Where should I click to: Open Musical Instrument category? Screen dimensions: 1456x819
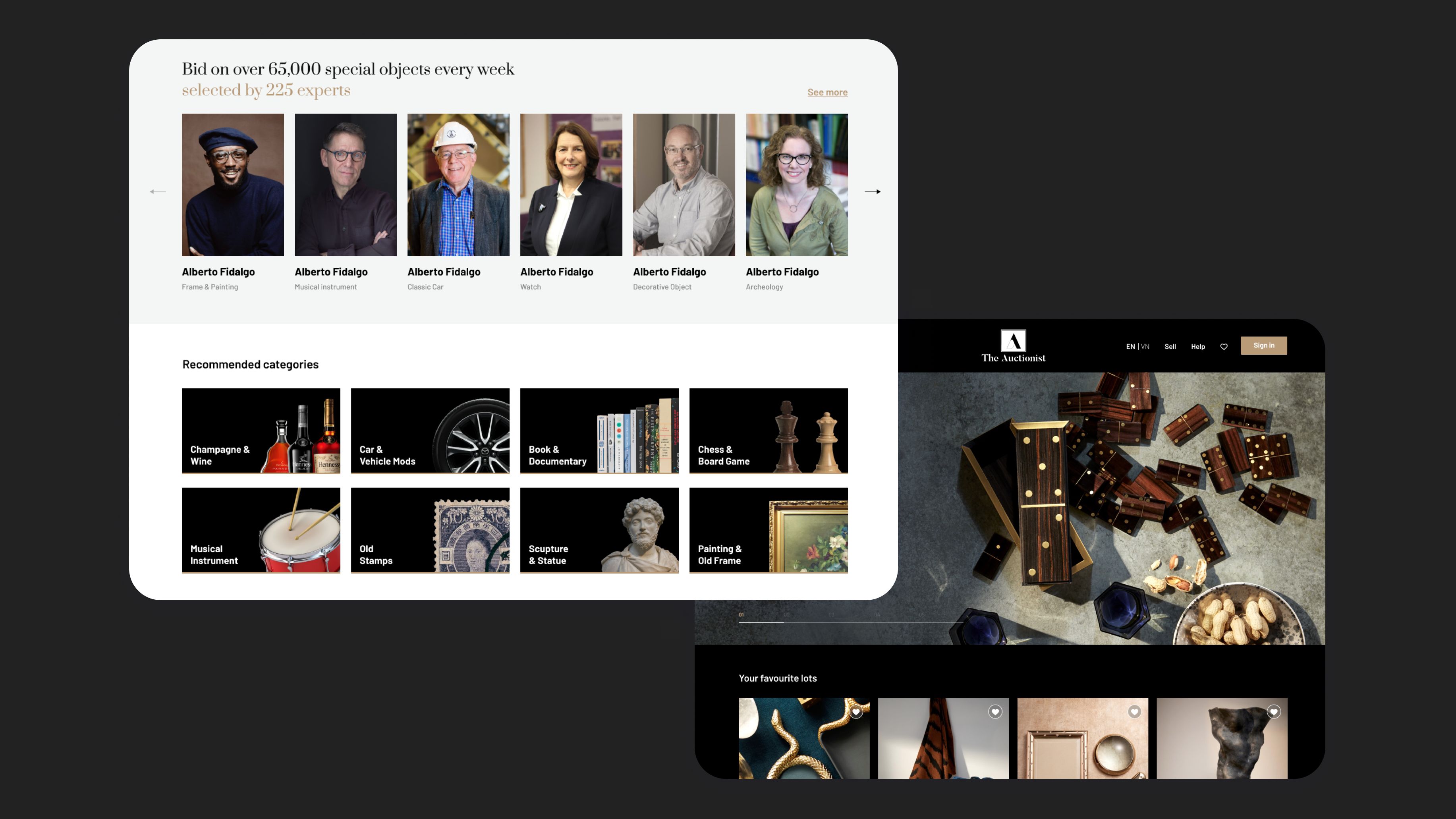pyautogui.click(x=261, y=530)
